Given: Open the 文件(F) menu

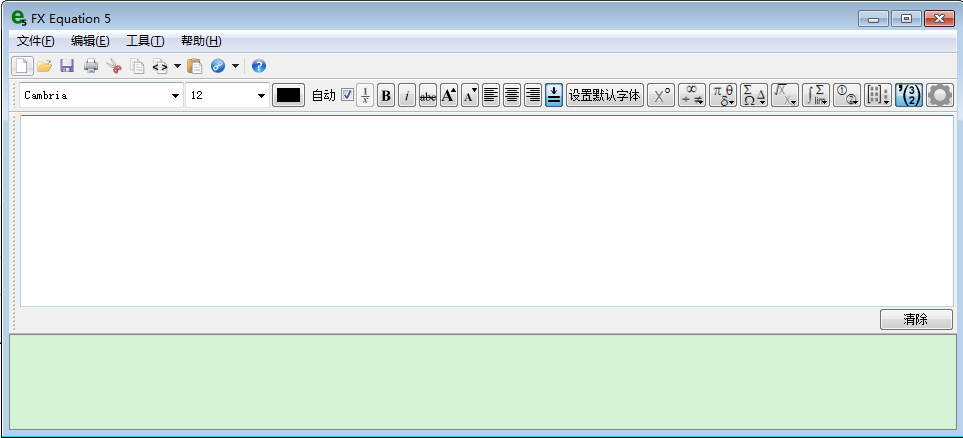Looking at the screenshot, I should click(36, 41).
